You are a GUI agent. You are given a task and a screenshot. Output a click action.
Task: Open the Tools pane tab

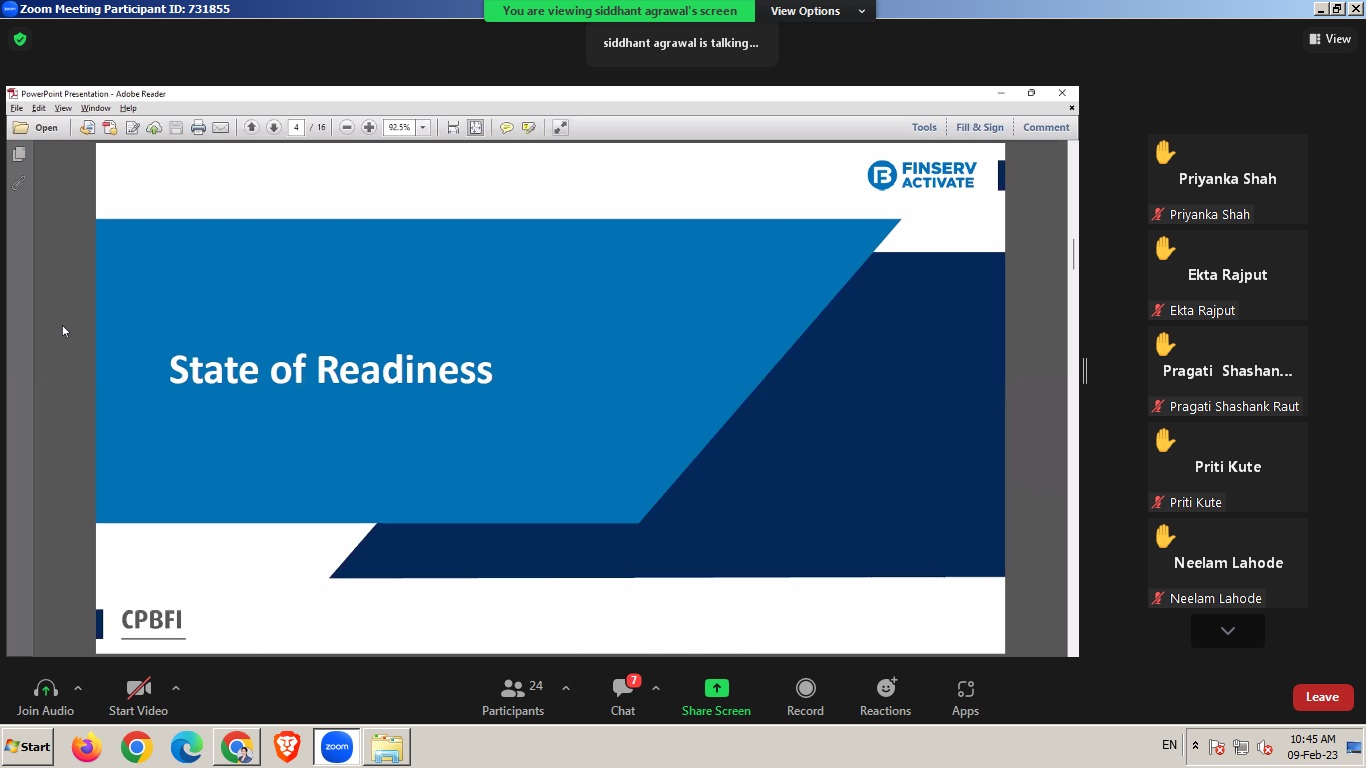(924, 128)
